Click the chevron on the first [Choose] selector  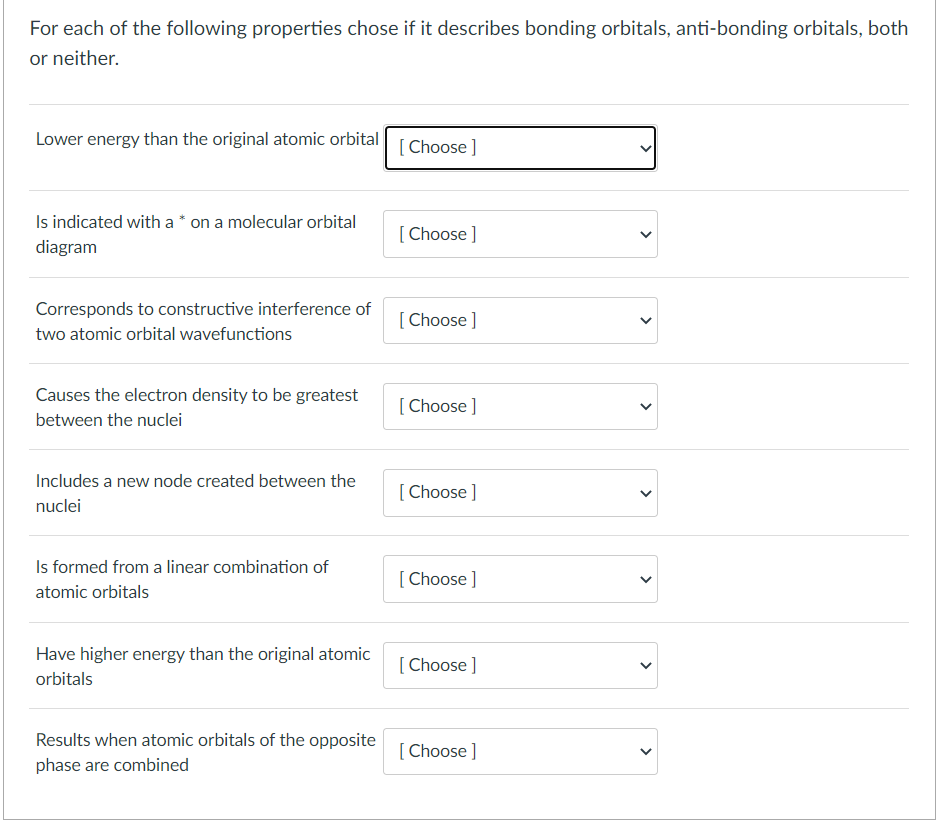coord(643,147)
